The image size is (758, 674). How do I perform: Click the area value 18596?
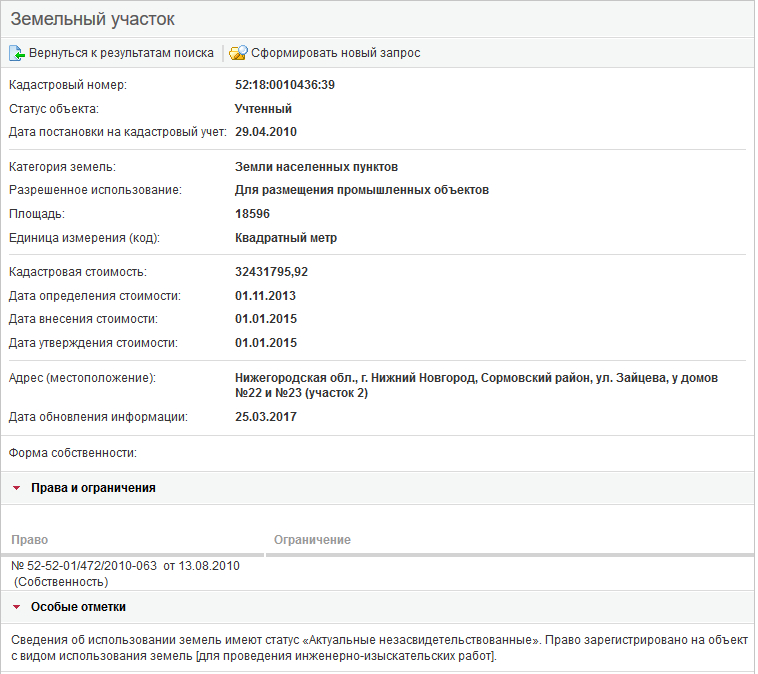coord(253,214)
